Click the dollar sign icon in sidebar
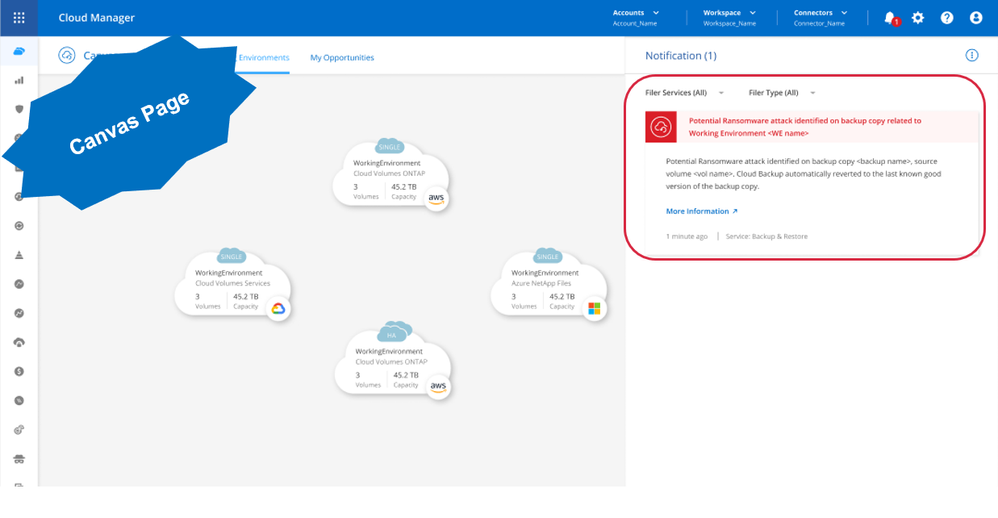Image resolution: width=998 pixels, height=518 pixels. point(19,371)
